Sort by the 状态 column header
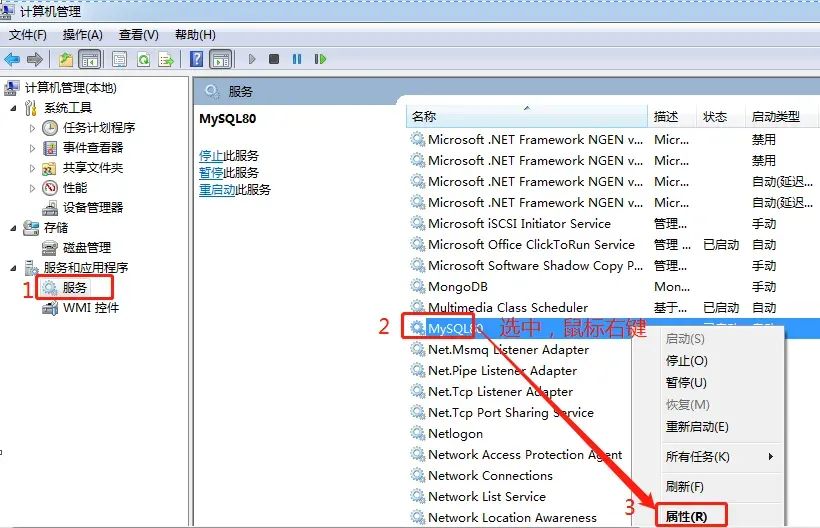The height and width of the screenshot is (528, 820). pos(721,117)
